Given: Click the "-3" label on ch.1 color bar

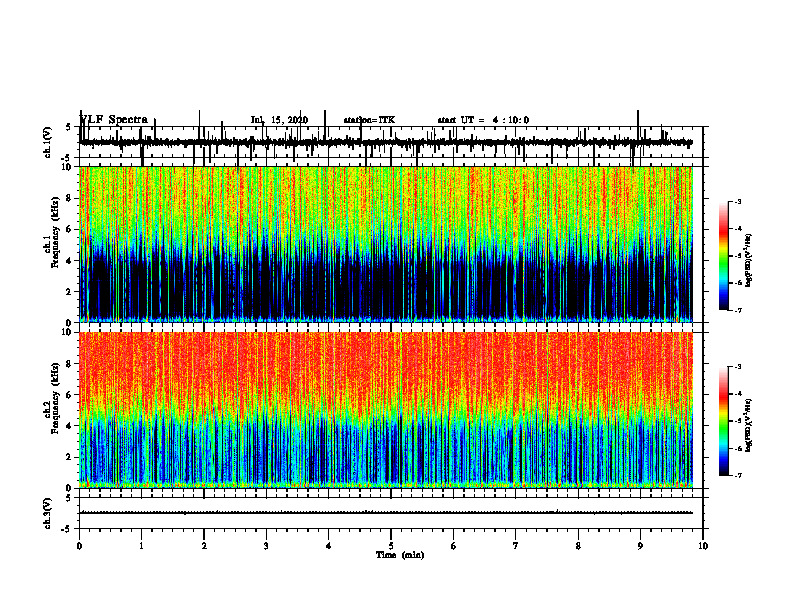Looking at the screenshot, I should [737, 201].
